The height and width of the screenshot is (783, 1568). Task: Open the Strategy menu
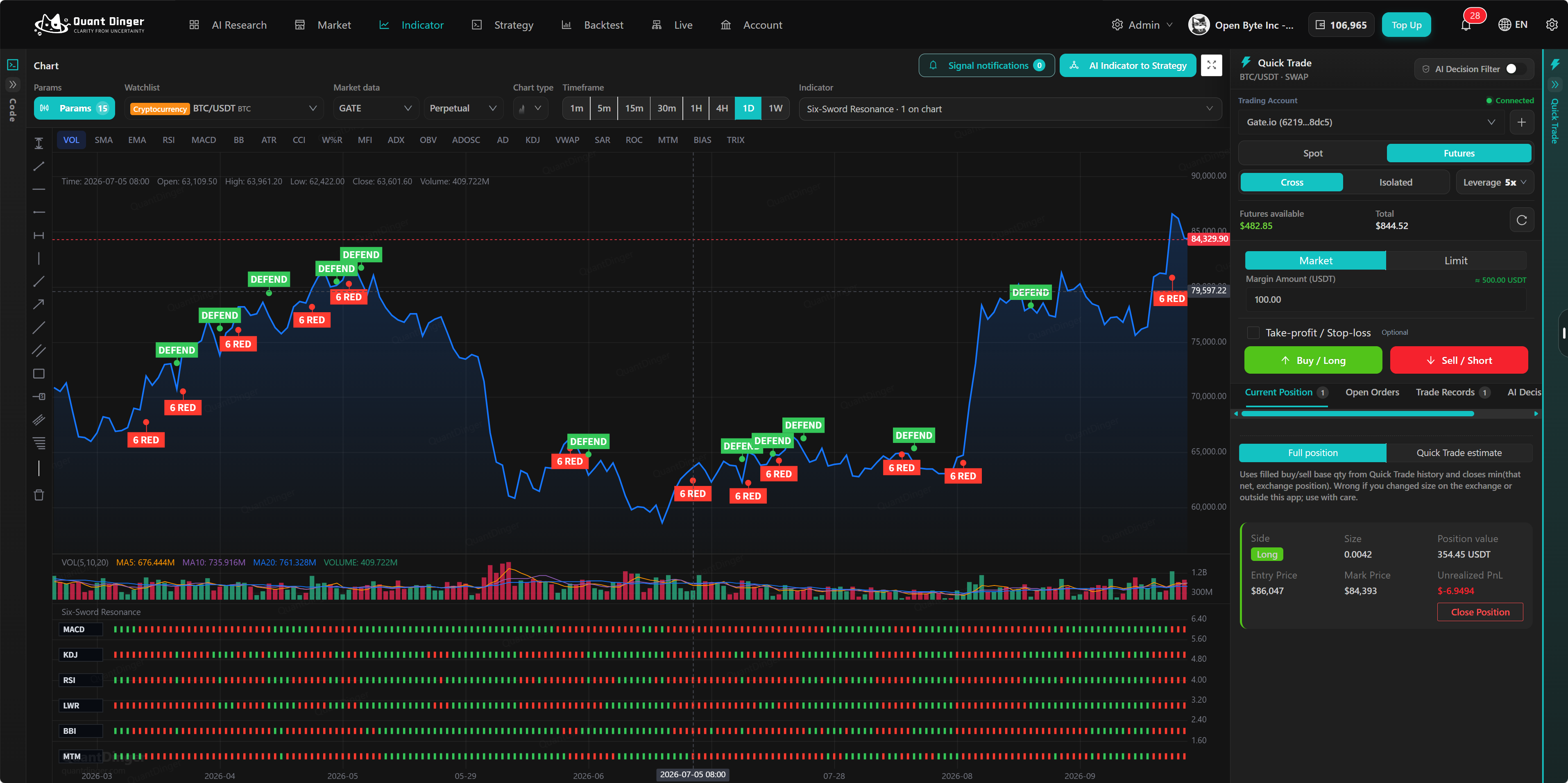coord(503,25)
